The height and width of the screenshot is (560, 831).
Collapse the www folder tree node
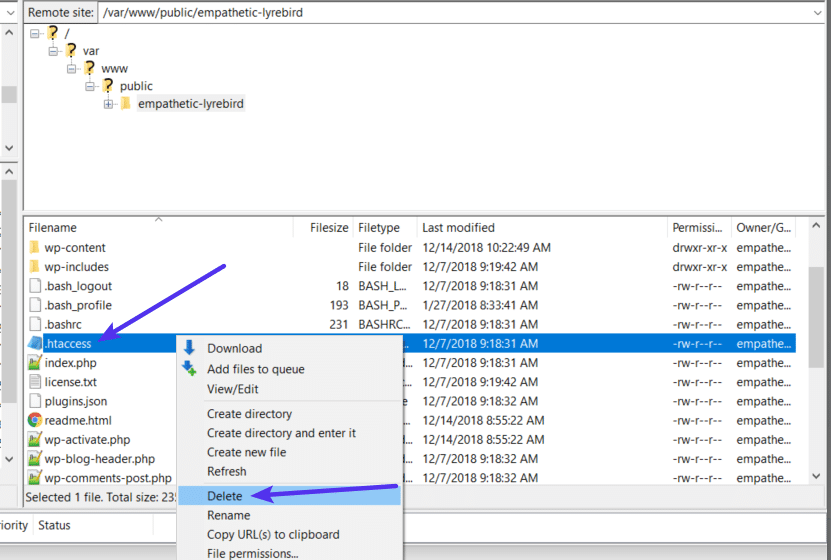(71, 68)
